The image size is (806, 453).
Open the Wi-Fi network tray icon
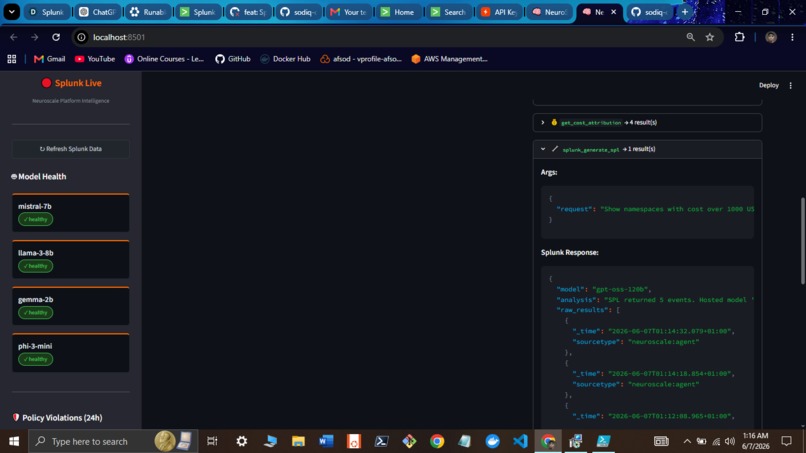[x=716, y=441]
